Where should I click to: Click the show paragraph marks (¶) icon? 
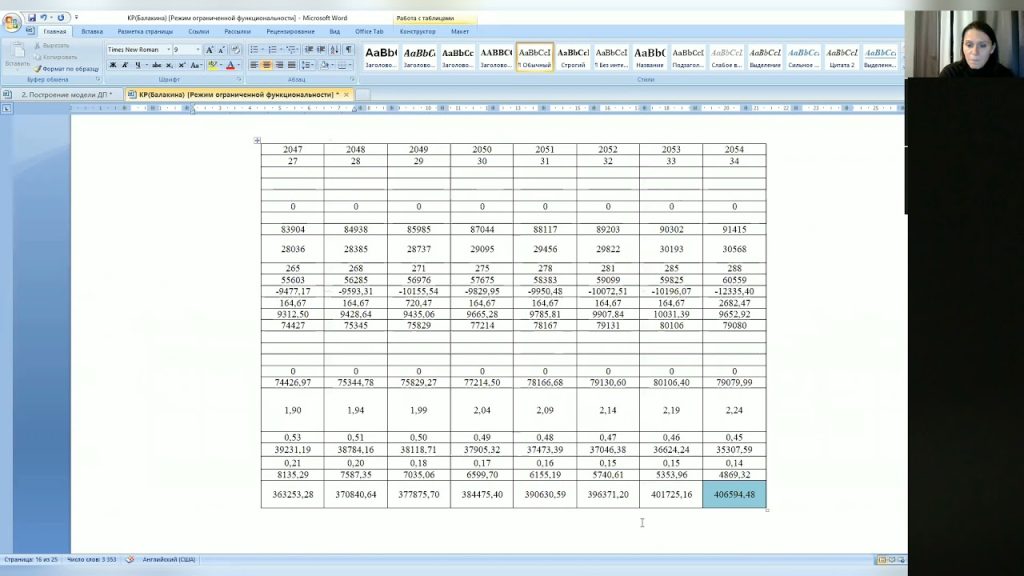point(348,49)
